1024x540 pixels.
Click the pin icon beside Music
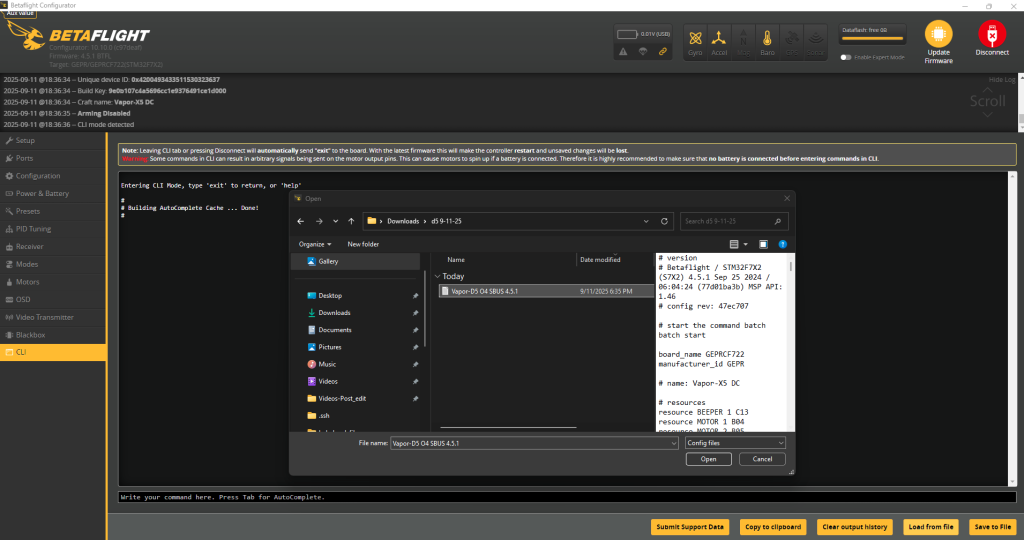coord(415,364)
